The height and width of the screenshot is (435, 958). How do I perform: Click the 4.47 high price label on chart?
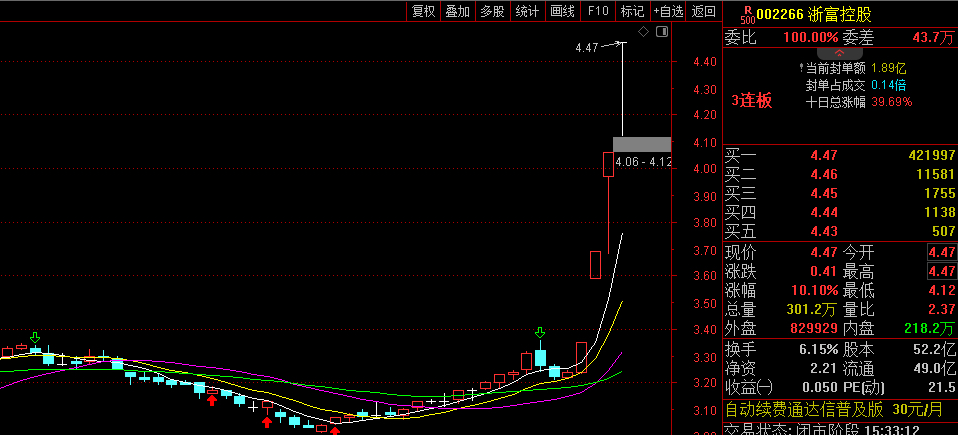[x=586, y=46]
